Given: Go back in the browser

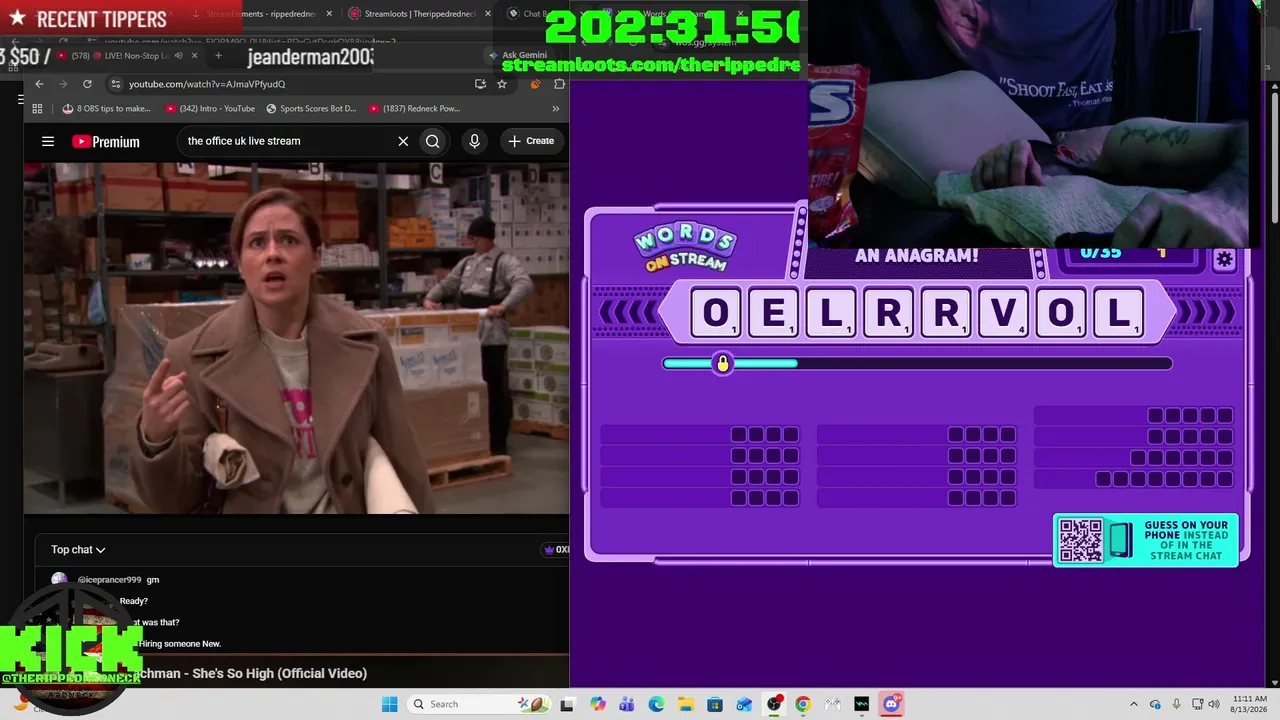Looking at the screenshot, I should pyautogui.click(x=39, y=84).
